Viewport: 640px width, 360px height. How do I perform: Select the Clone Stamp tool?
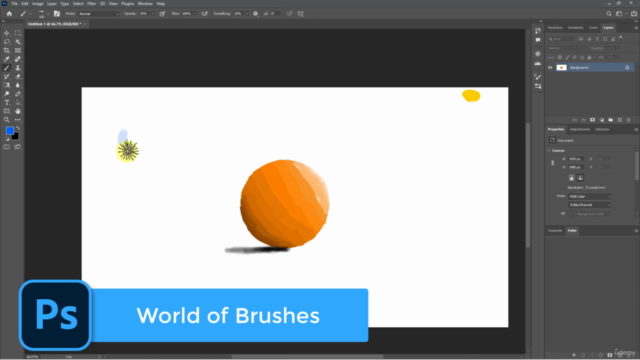coord(18,68)
